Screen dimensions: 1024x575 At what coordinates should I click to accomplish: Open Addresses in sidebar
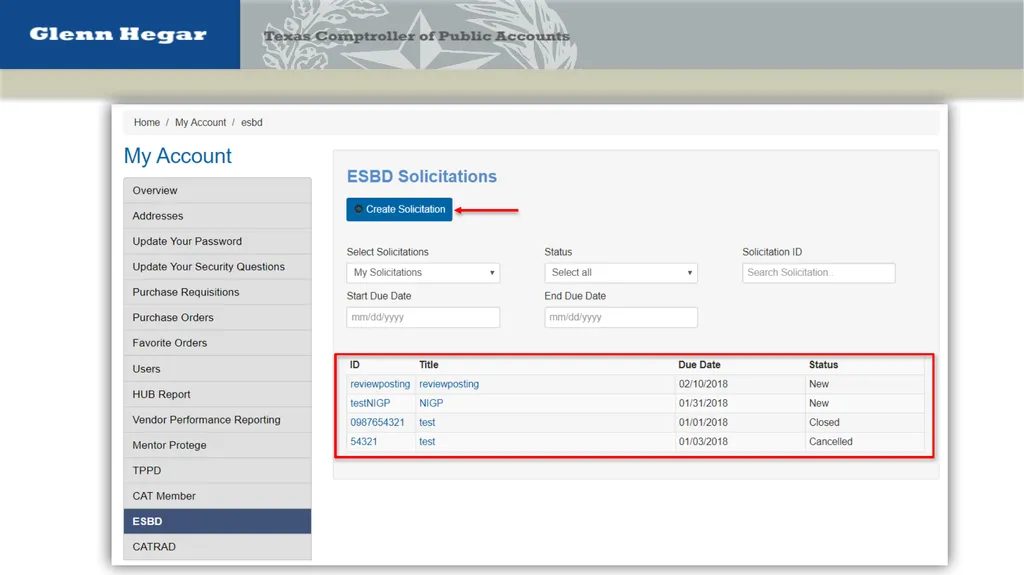coord(217,216)
